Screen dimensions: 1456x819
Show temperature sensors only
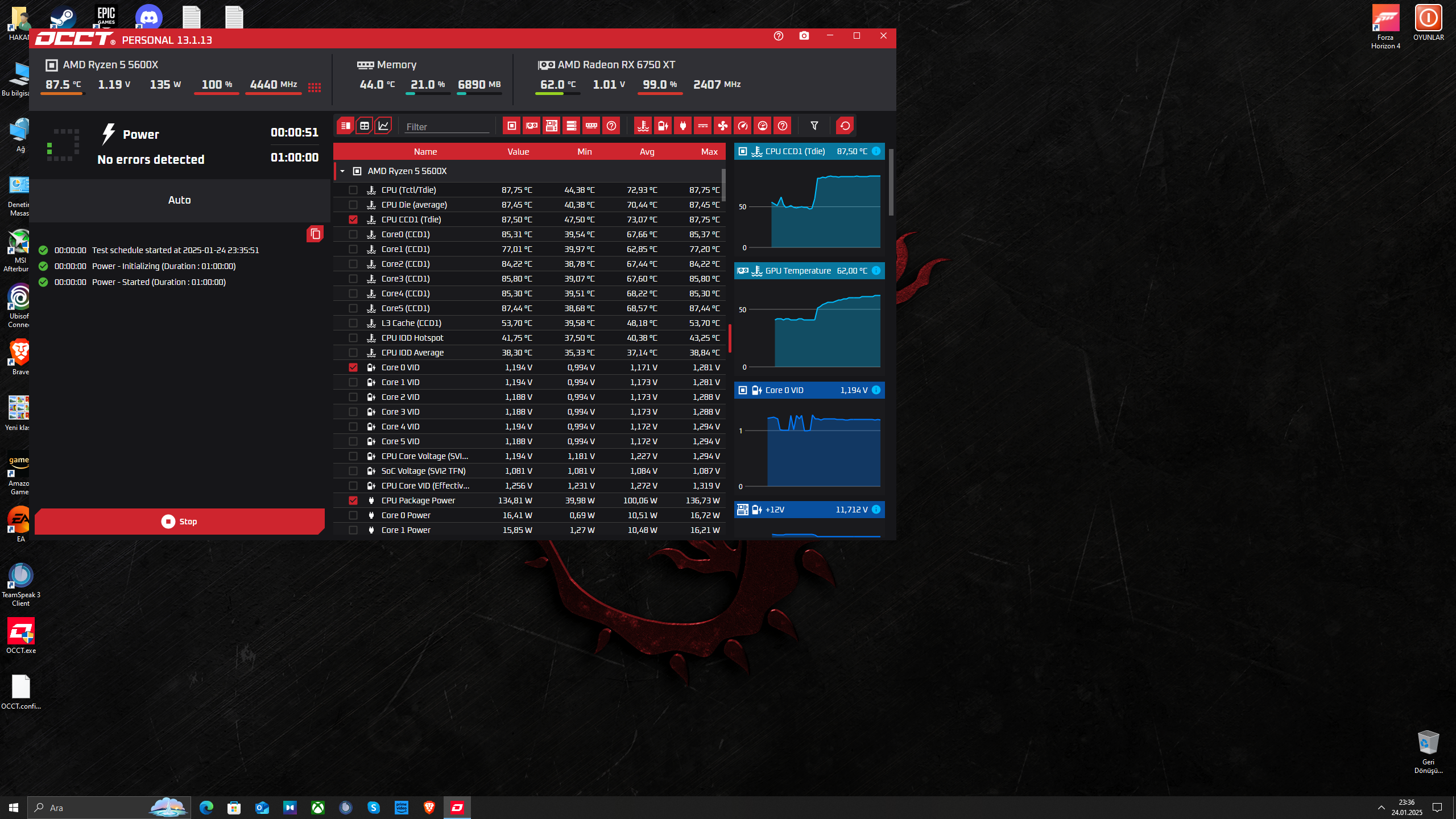643,126
